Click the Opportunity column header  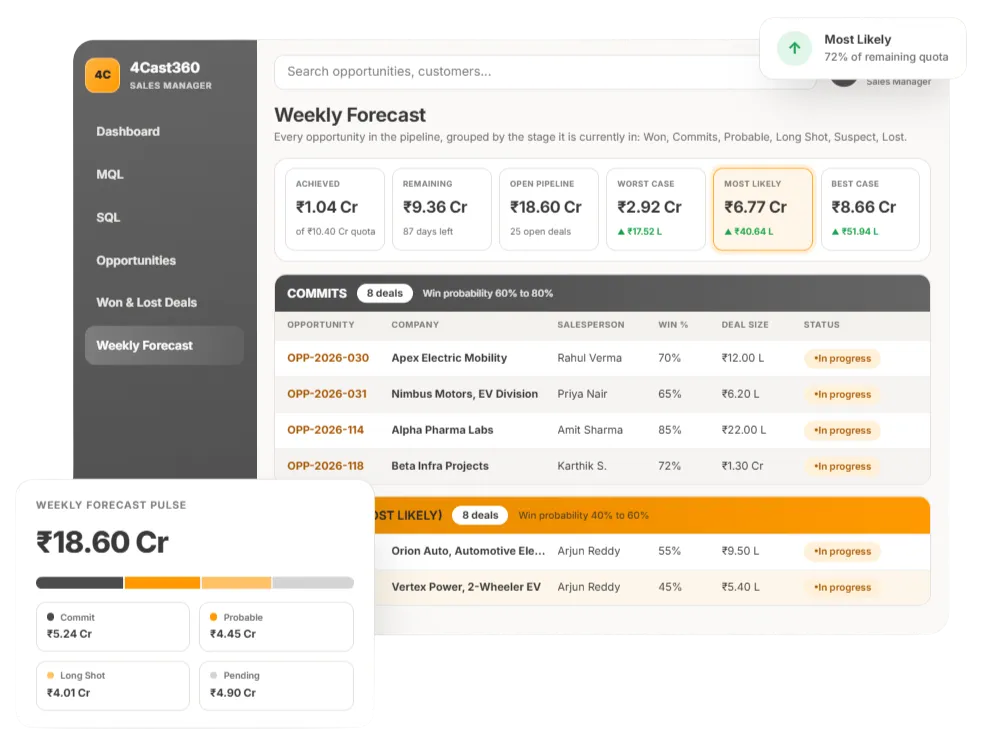click(x=321, y=324)
